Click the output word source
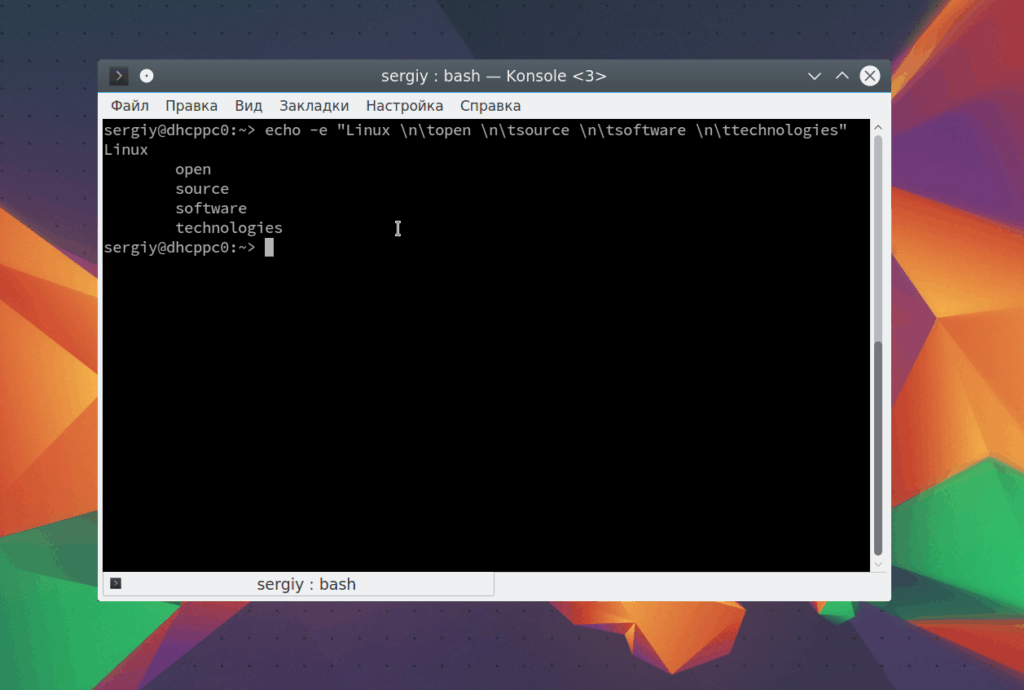Viewport: 1024px width, 690px height. [202, 189]
